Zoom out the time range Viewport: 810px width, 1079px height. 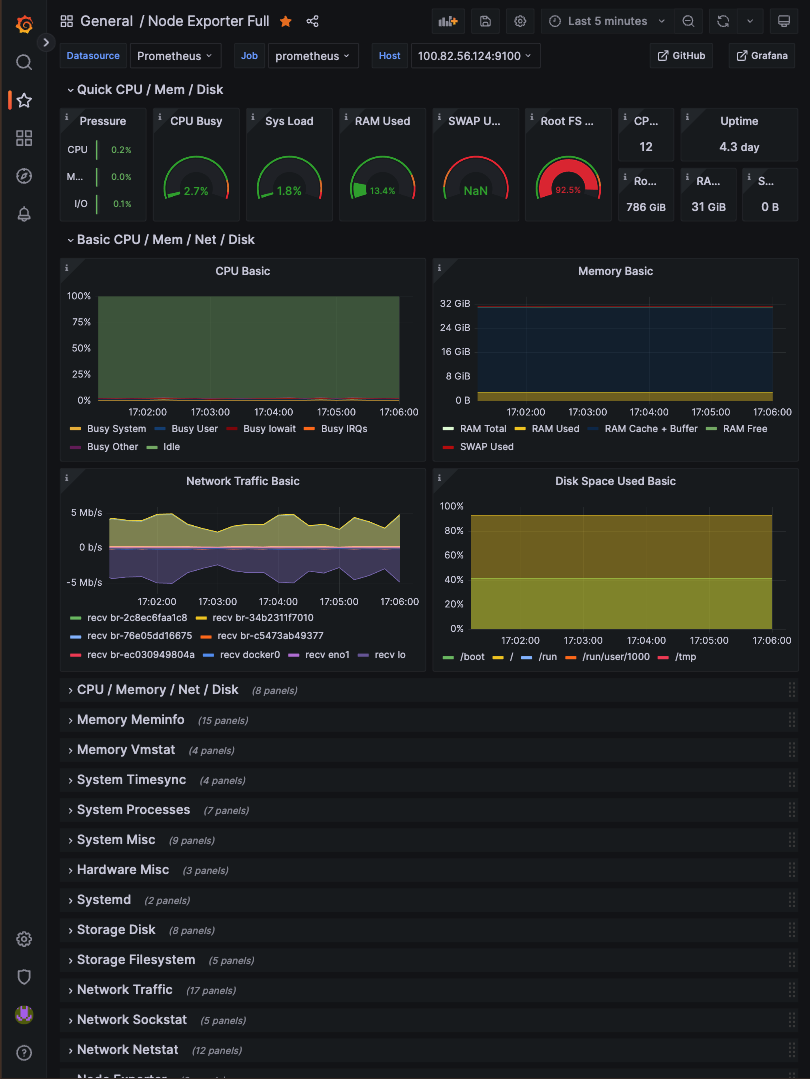point(688,21)
